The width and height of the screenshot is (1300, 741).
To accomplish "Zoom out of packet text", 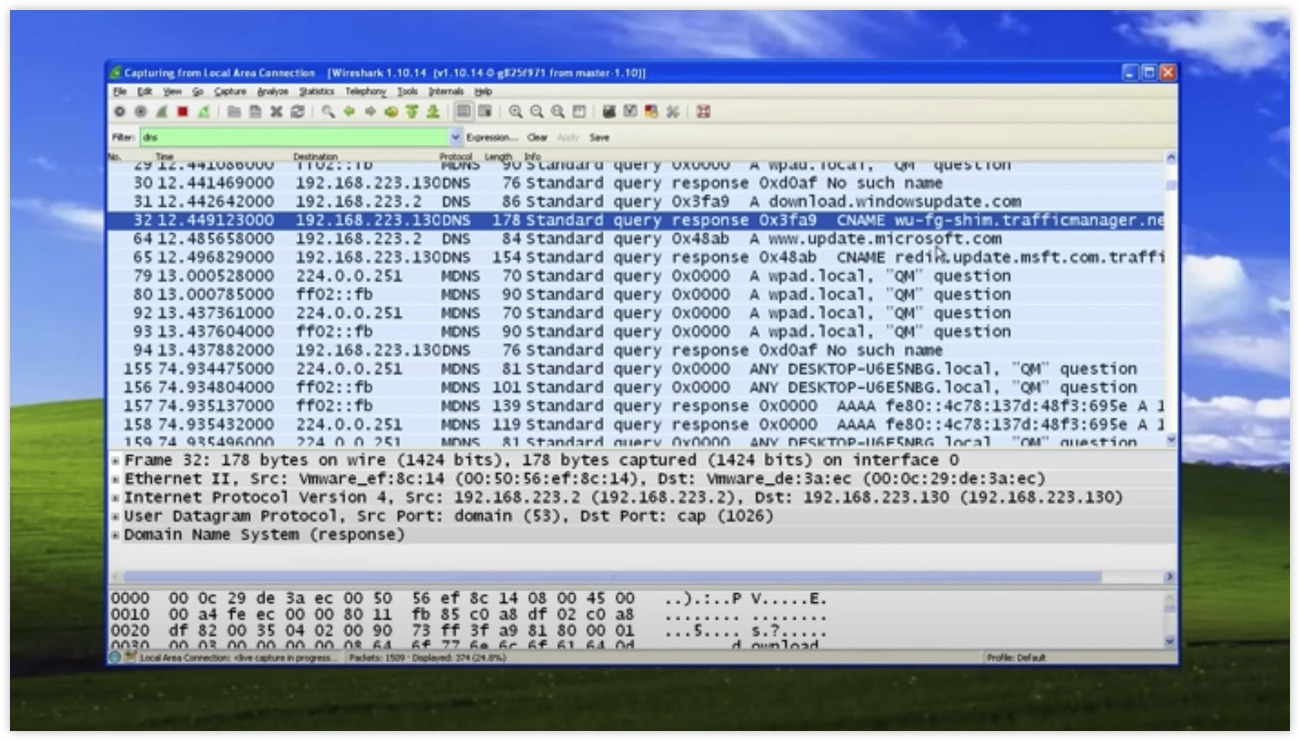I will pyautogui.click(x=536, y=112).
